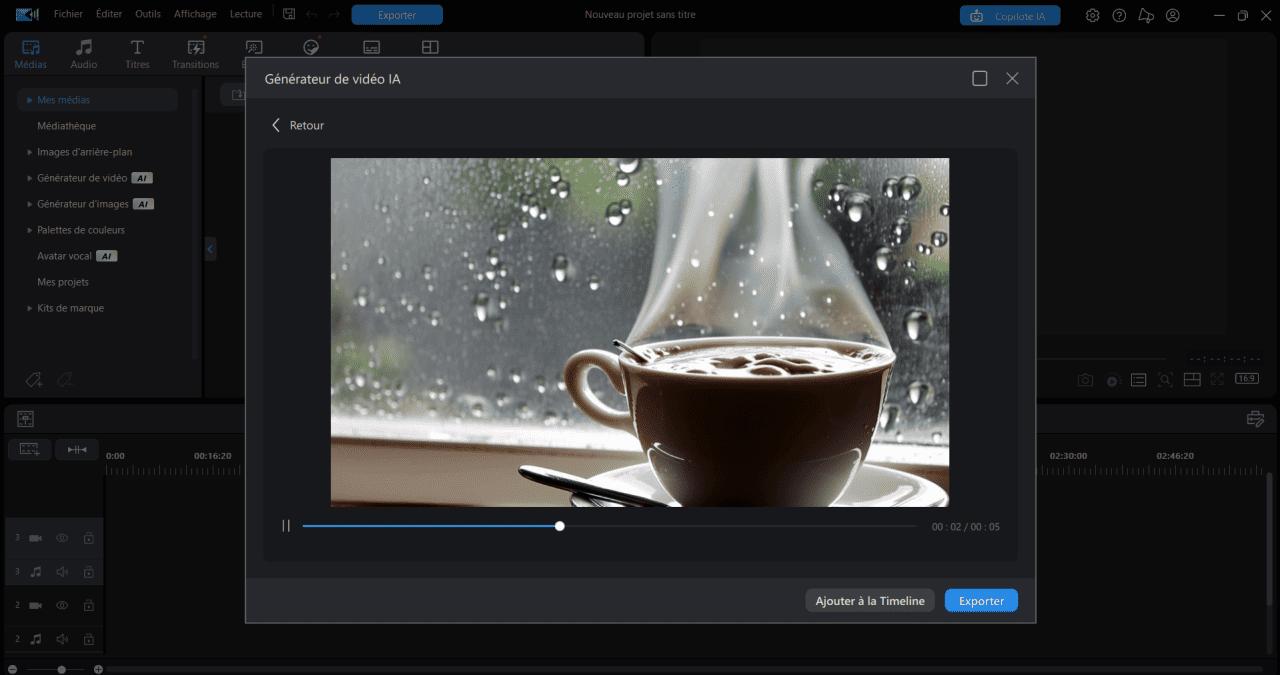Click the save project icon
Viewport: 1280px width, 675px height.
pyautogui.click(x=289, y=14)
